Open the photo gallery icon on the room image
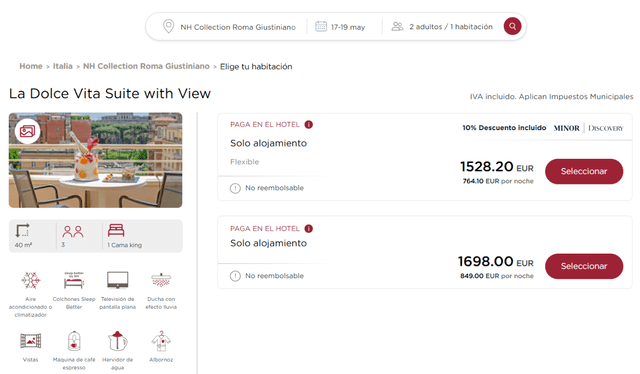This screenshot has width=640, height=374. click(27, 131)
